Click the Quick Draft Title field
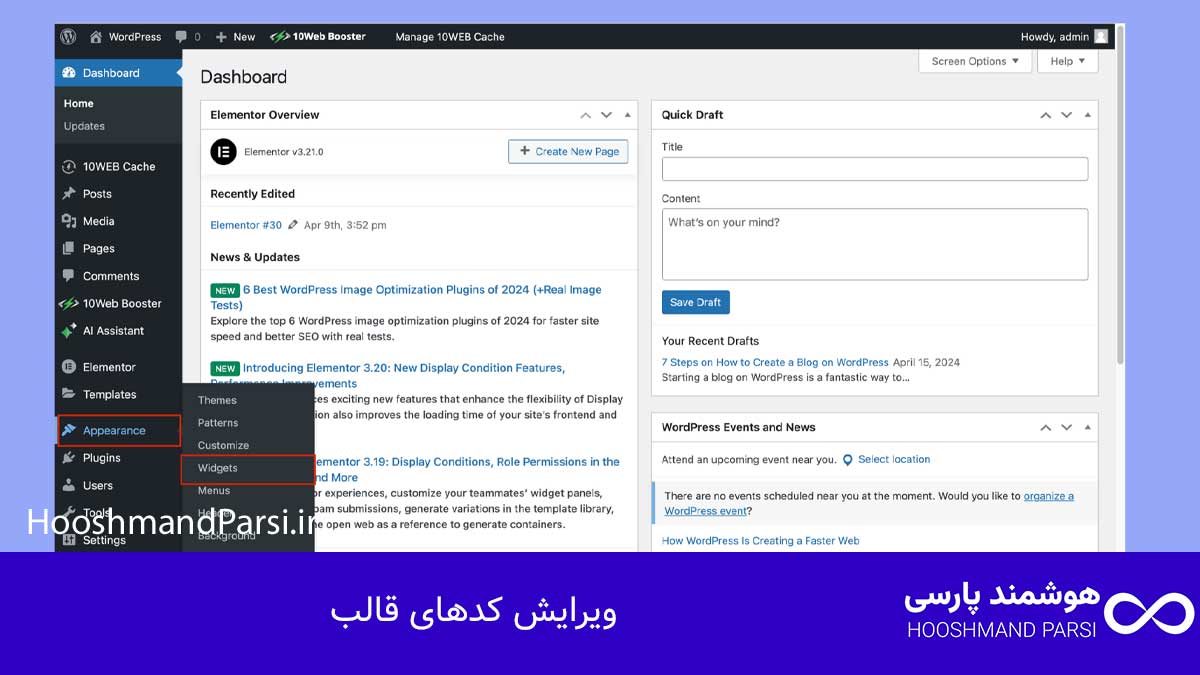 coord(875,169)
